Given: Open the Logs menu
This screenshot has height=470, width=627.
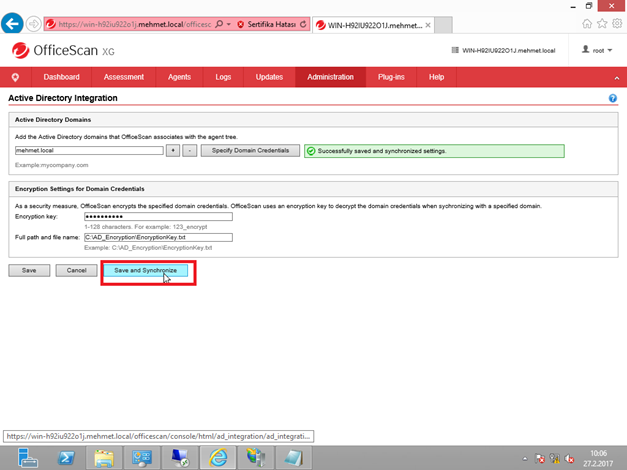Looking at the screenshot, I should [223, 77].
